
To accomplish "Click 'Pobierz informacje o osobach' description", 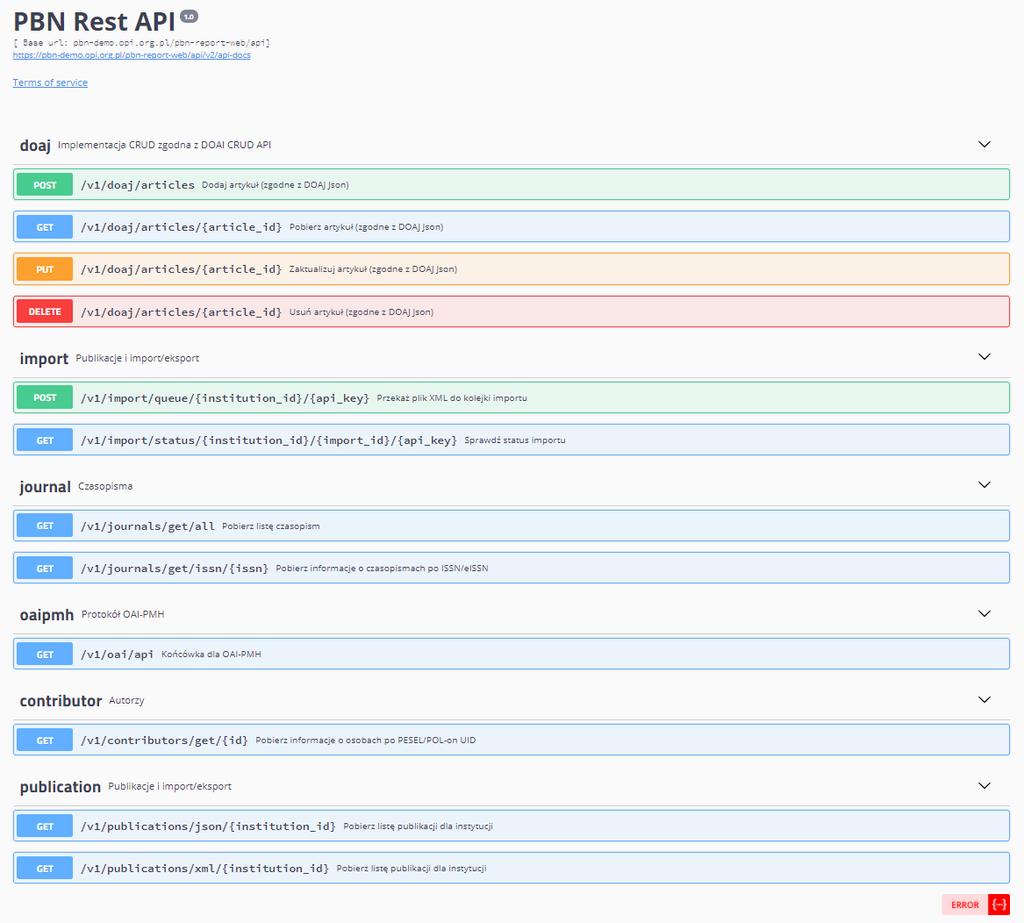I will (x=365, y=740).
